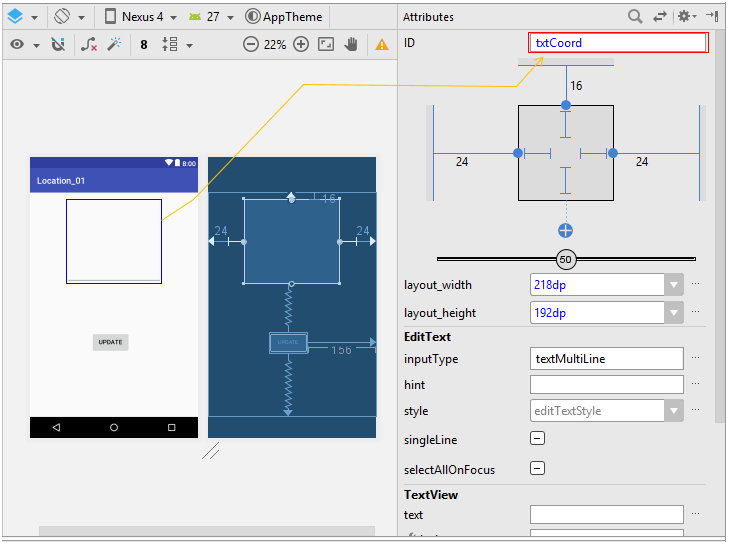Select the pan hand tool
This screenshot has width=729, height=544.
(x=351, y=45)
